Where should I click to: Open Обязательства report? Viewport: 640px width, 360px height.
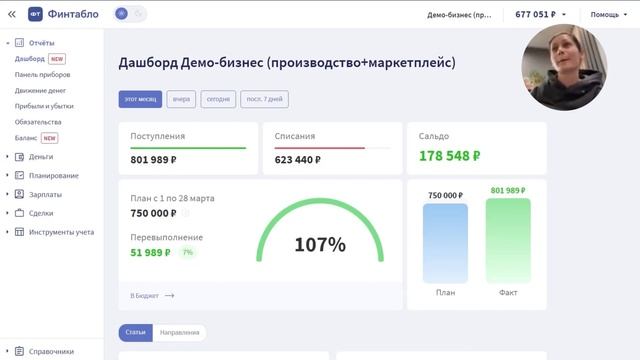click(38, 122)
